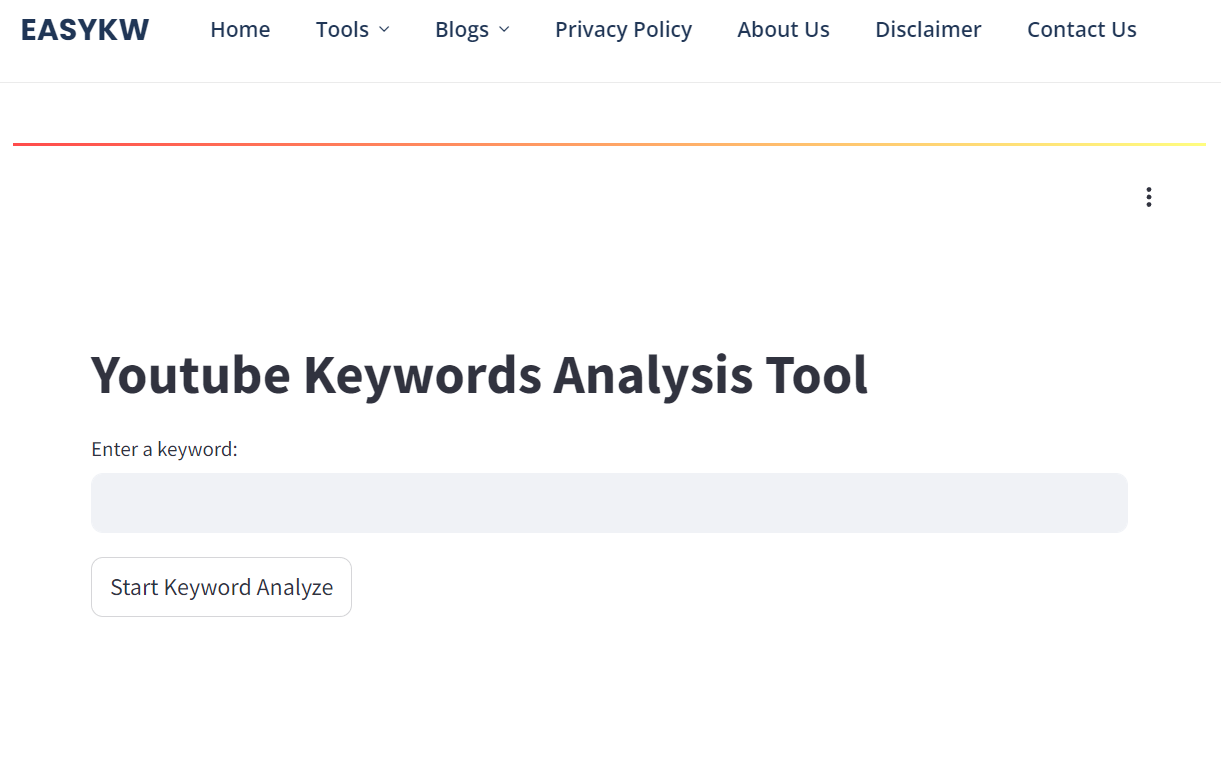Viewport: 1221px width, 763px height.
Task: Open the About Us page
Action: 783,30
